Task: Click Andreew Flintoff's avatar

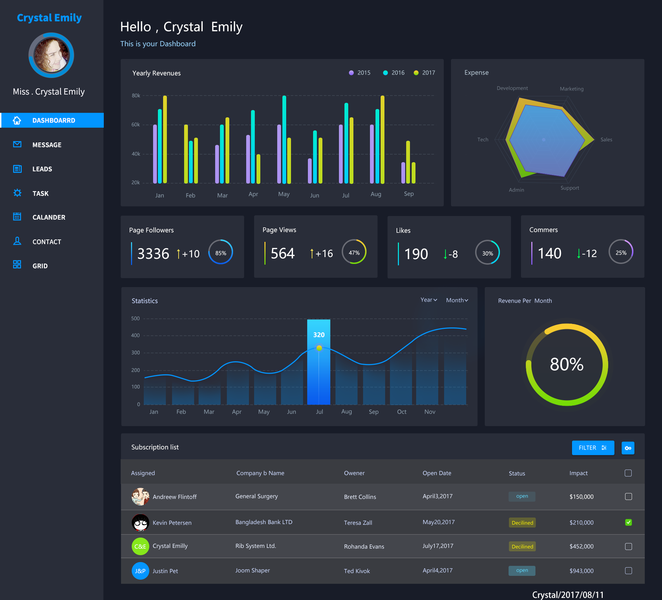Action: [x=140, y=497]
